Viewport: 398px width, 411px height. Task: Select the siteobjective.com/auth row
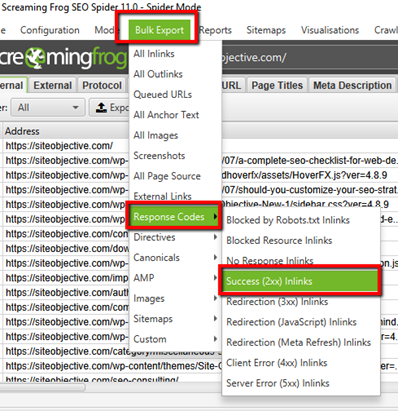point(67,292)
